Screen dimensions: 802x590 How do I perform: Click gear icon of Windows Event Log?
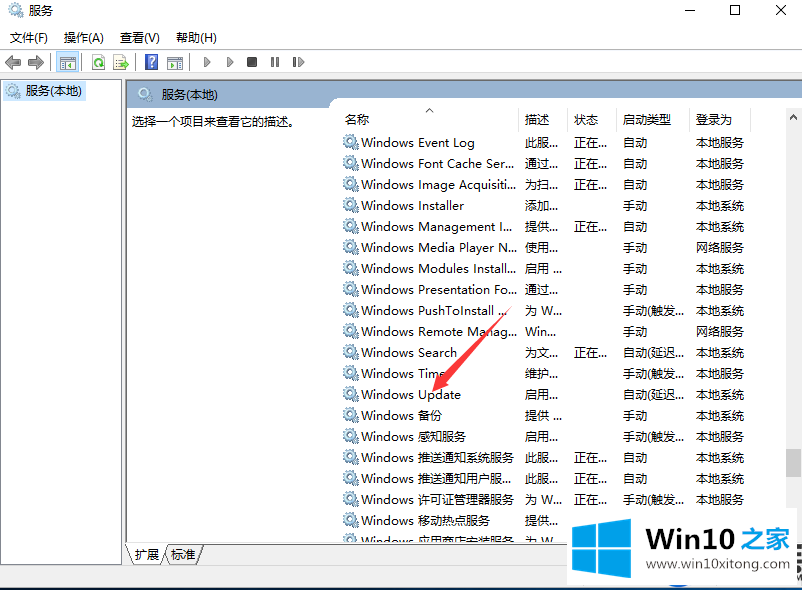pyautogui.click(x=350, y=142)
